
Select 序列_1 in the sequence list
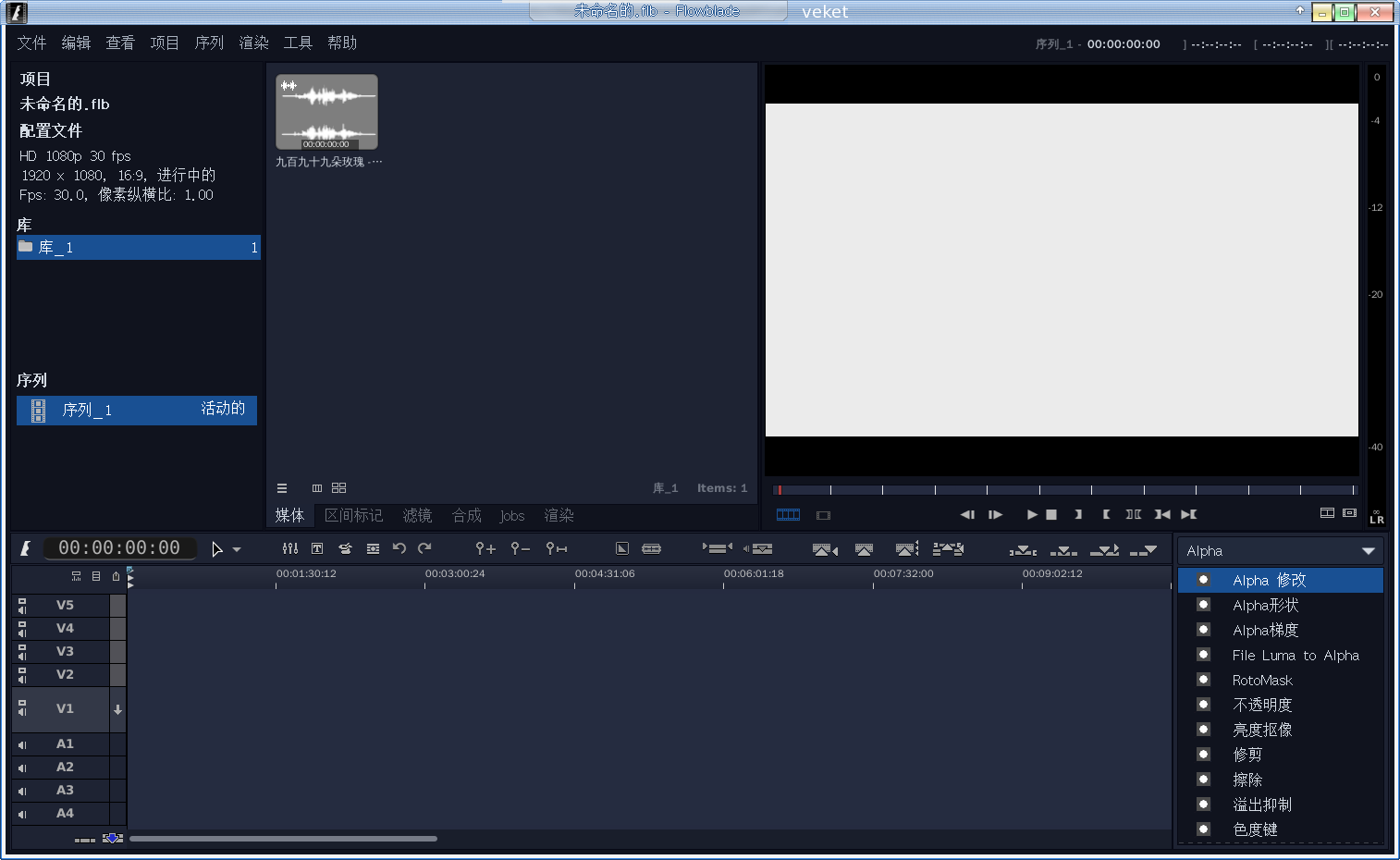coord(137,410)
